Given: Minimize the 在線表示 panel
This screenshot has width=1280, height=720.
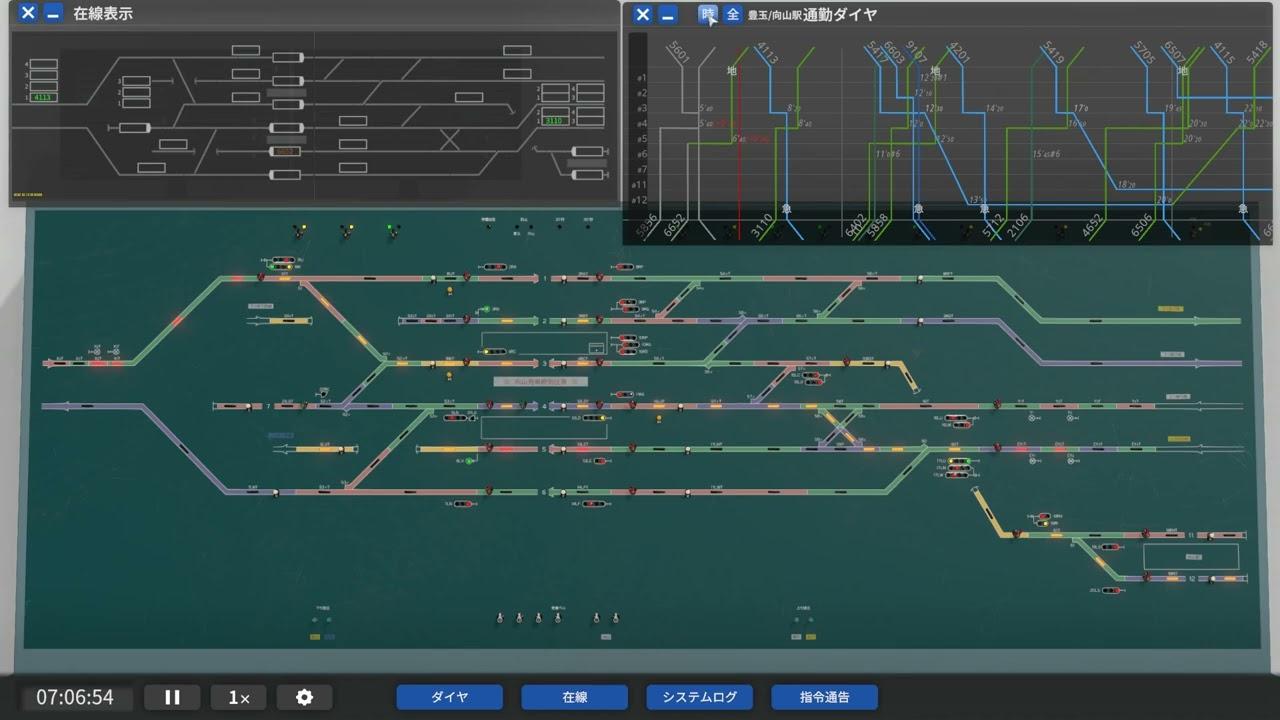Looking at the screenshot, I should pyautogui.click(x=53, y=14).
